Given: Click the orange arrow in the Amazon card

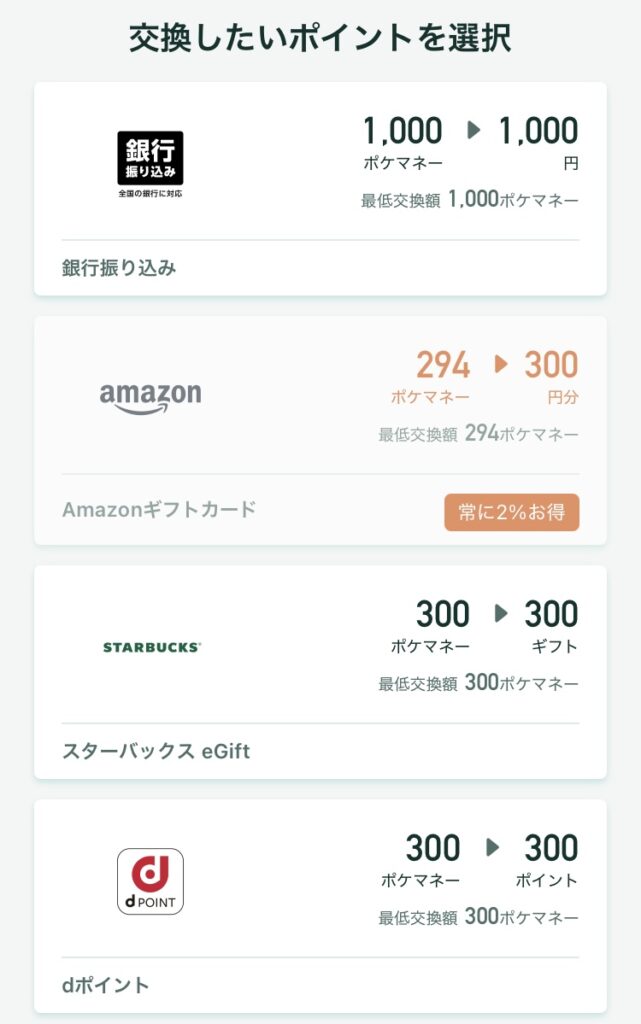Looking at the screenshot, I should pos(501,364).
